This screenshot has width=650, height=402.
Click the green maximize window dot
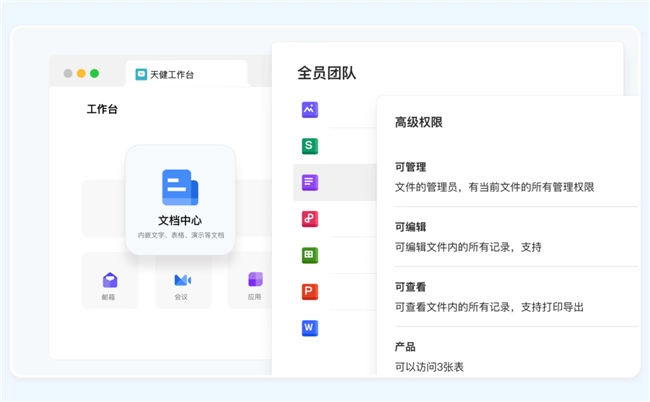pos(95,73)
